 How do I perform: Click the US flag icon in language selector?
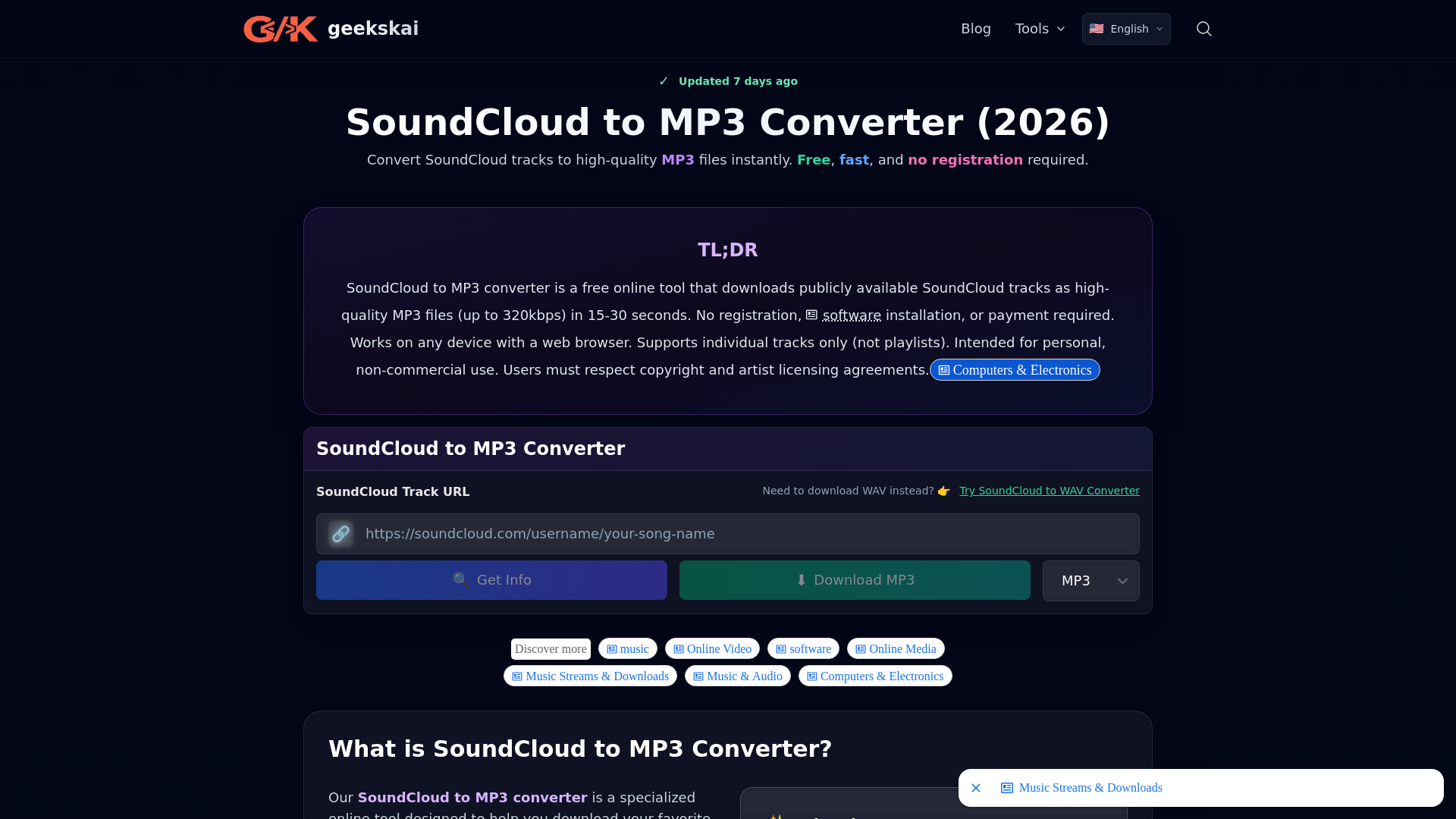(x=1097, y=29)
